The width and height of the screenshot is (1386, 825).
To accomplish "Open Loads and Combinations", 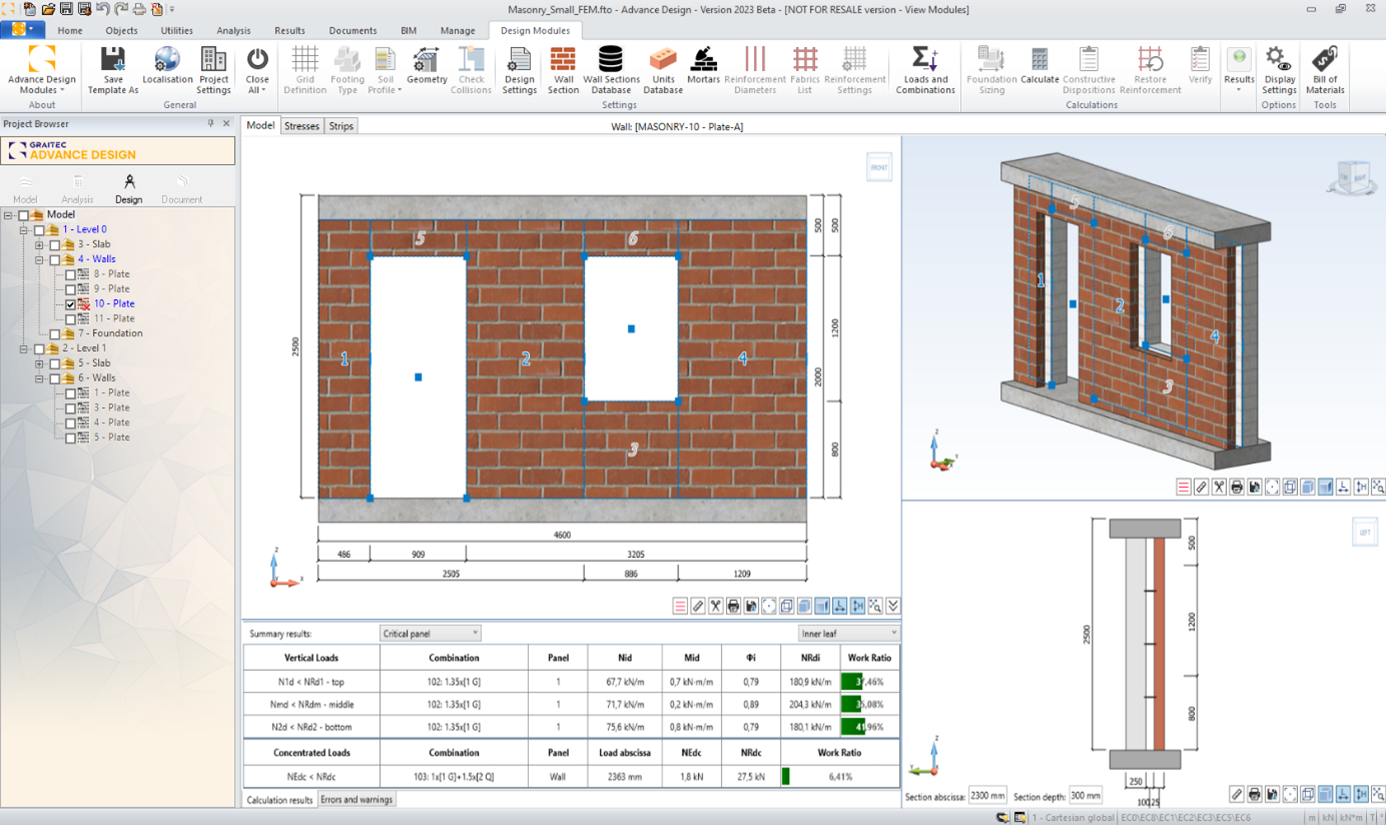I will (925, 70).
